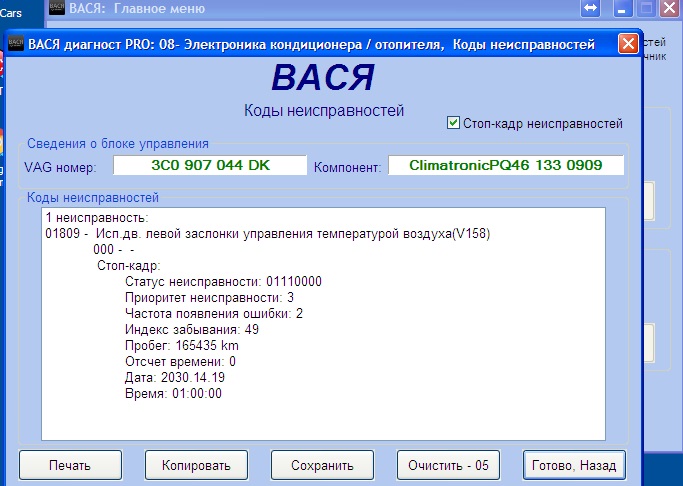Click the ВАСЯ icon in Главное меню window title
This screenshot has width=683, height=486.
coord(57,7)
